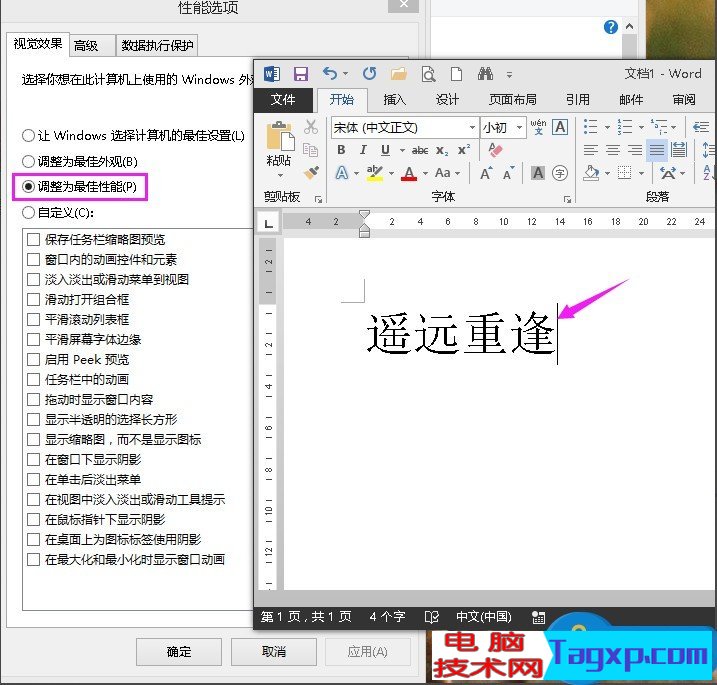This screenshot has height=685, width=717.
Task: Decrease font size with shrink font
Action: point(508,173)
